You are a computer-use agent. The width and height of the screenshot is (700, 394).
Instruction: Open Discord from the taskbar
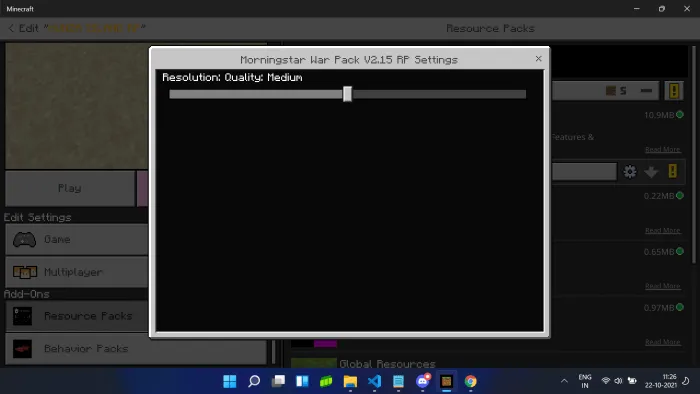[423, 381]
